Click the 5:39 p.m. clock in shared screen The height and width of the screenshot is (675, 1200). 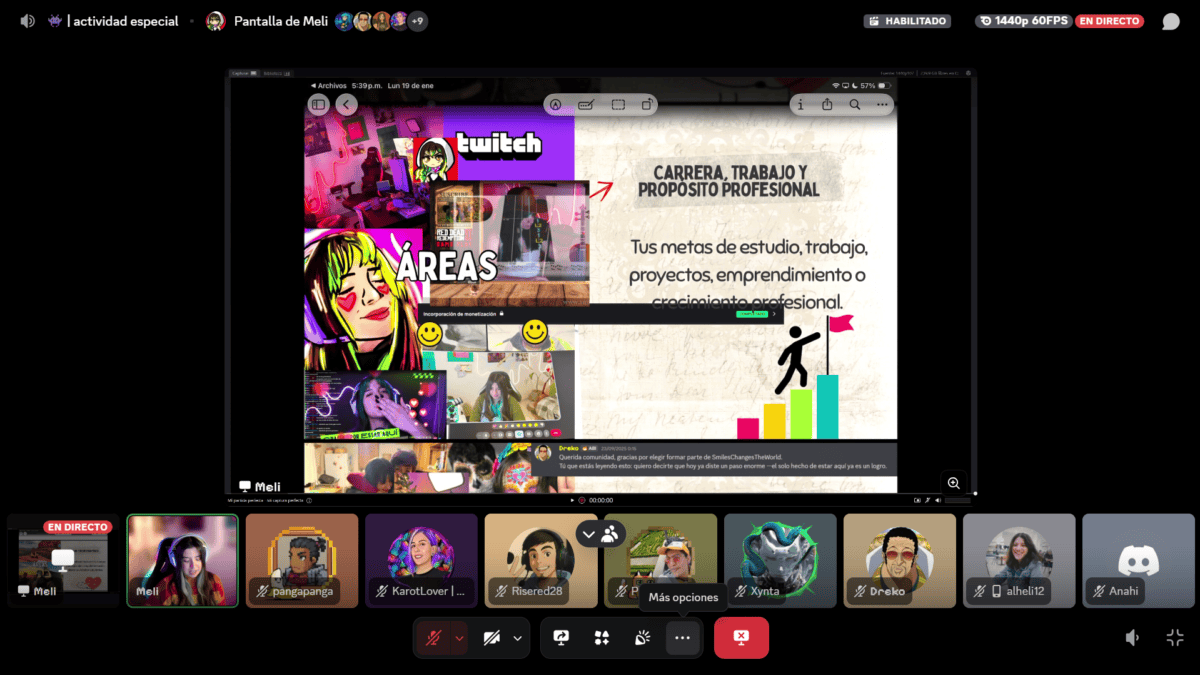(x=369, y=86)
